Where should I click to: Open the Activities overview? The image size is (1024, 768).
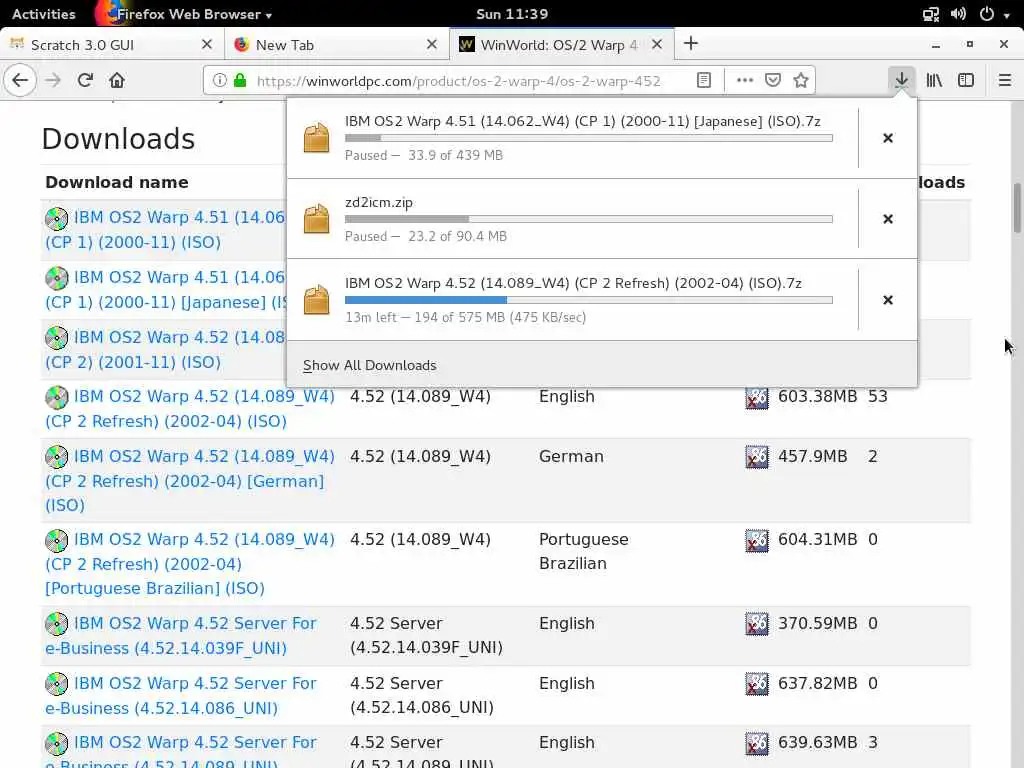tap(44, 14)
